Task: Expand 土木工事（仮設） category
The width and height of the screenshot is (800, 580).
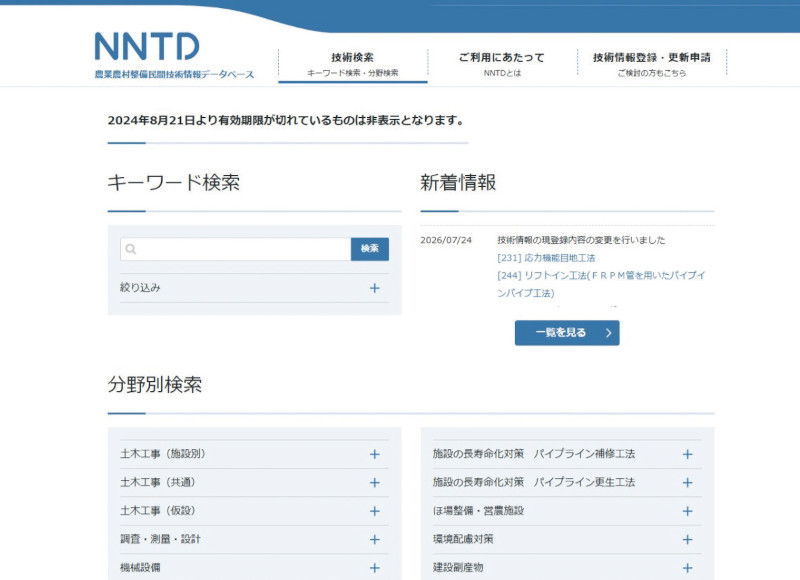Action: click(x=254, y=511)
